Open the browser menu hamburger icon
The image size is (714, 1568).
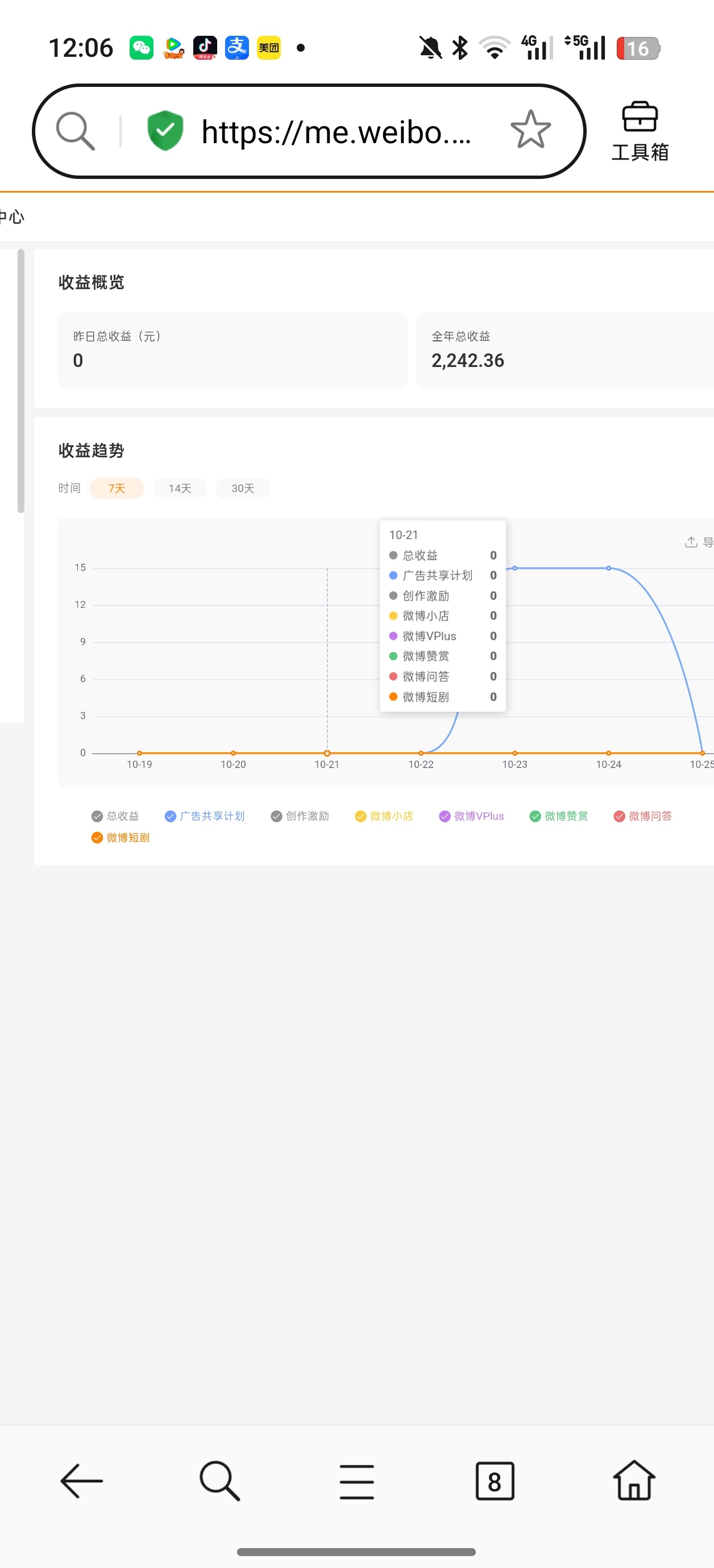click(357, 1482)
